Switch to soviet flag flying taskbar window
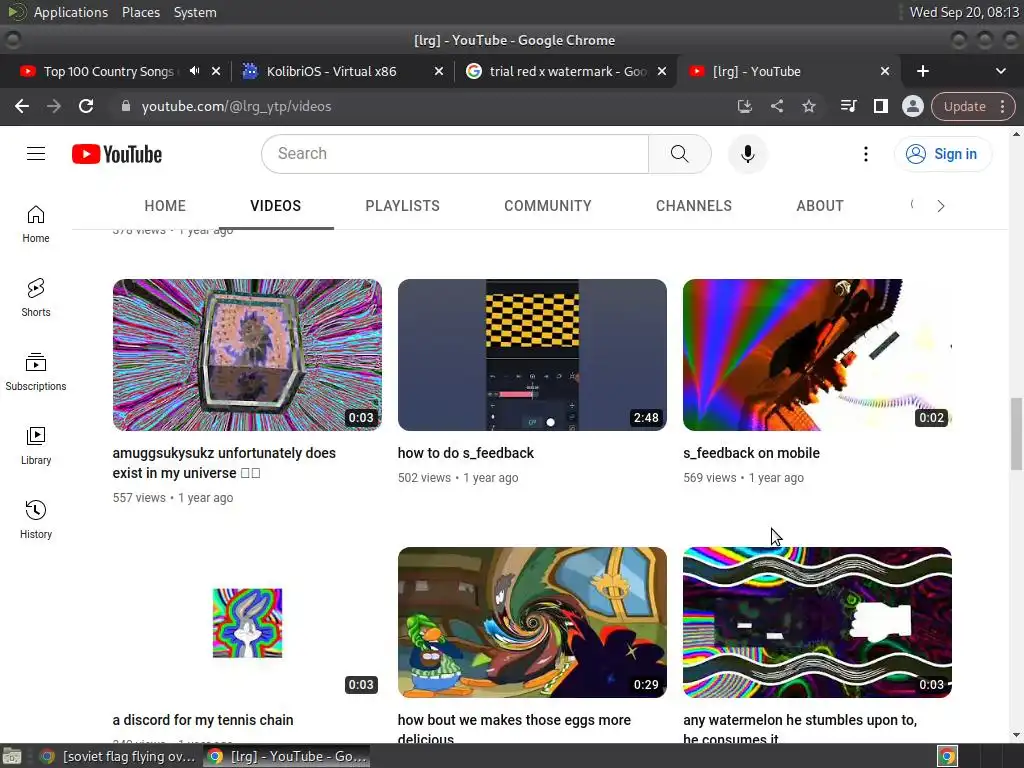The image size is (1024, 768). click(x=118, y=756)
